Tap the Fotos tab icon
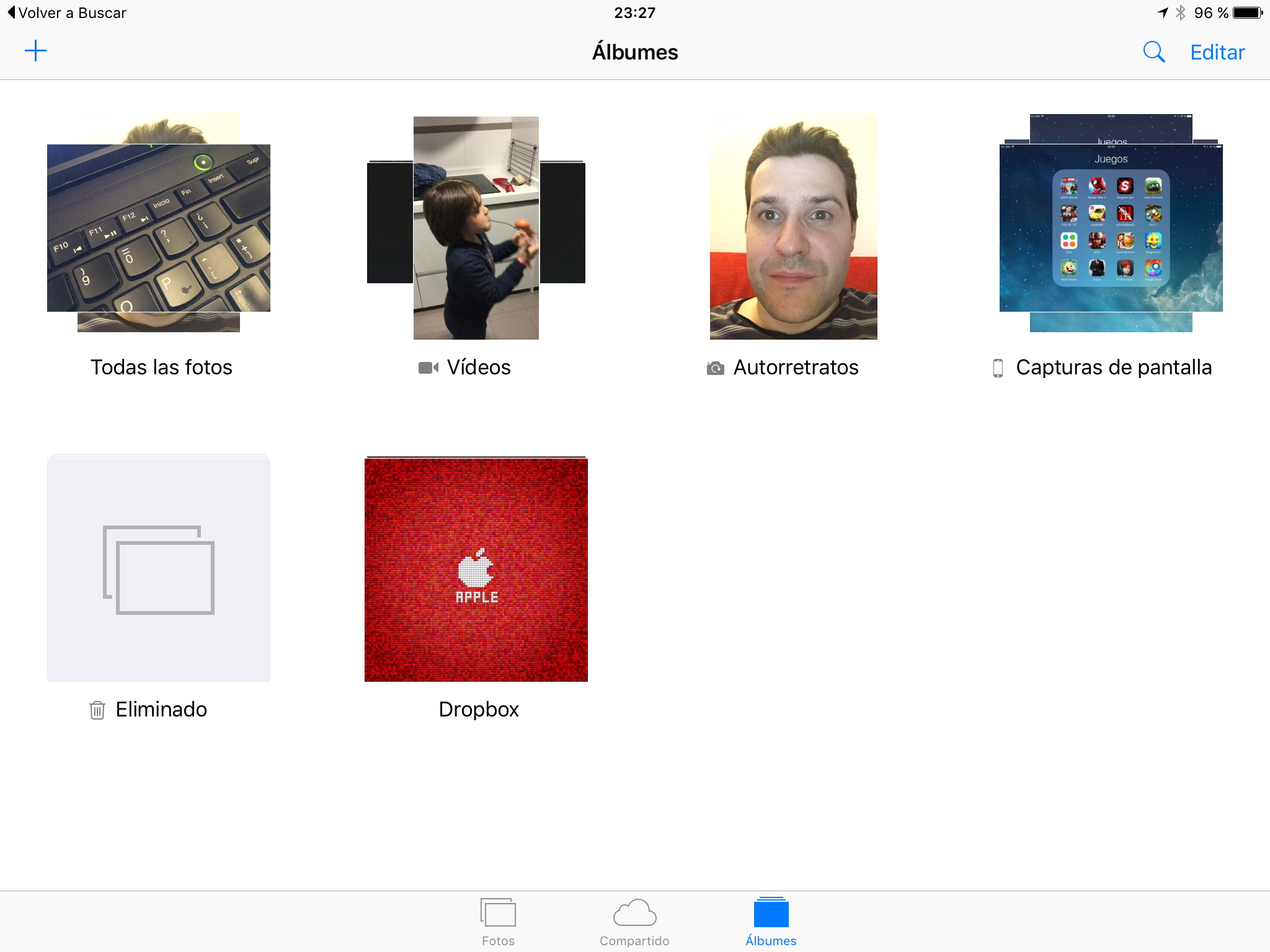Image resolution: width=1270 pixels, height=952 pixels. pyautogui.click(x=498, y=914)
